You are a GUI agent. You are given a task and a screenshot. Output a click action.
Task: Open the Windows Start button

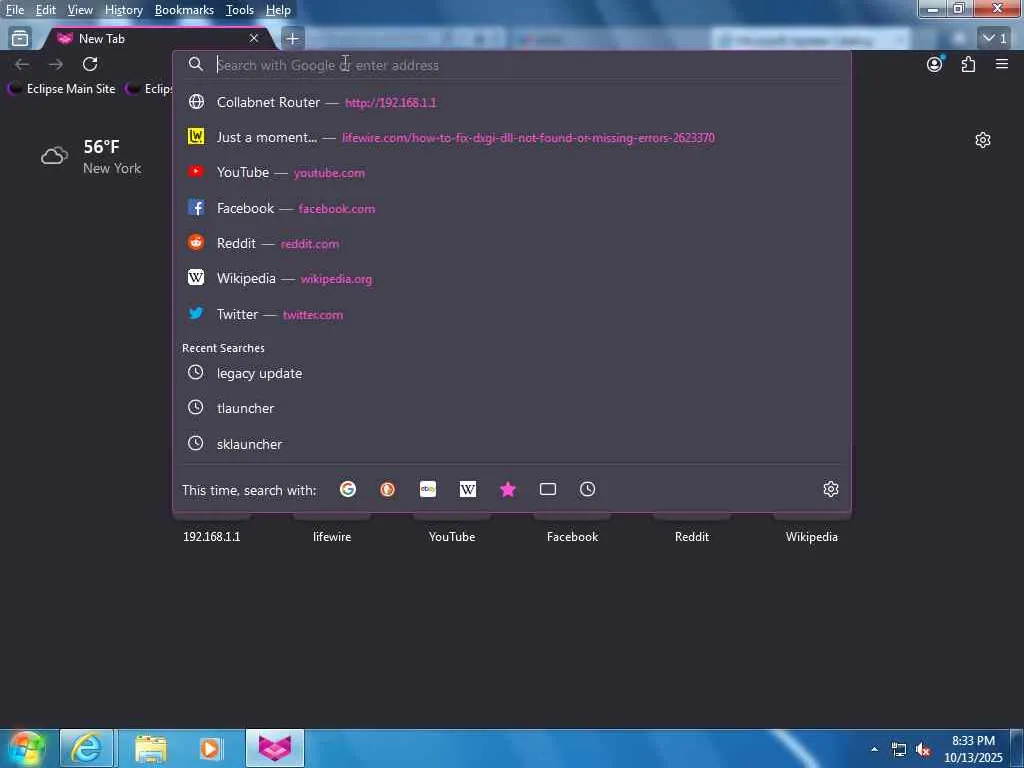[x=26, y=748]
